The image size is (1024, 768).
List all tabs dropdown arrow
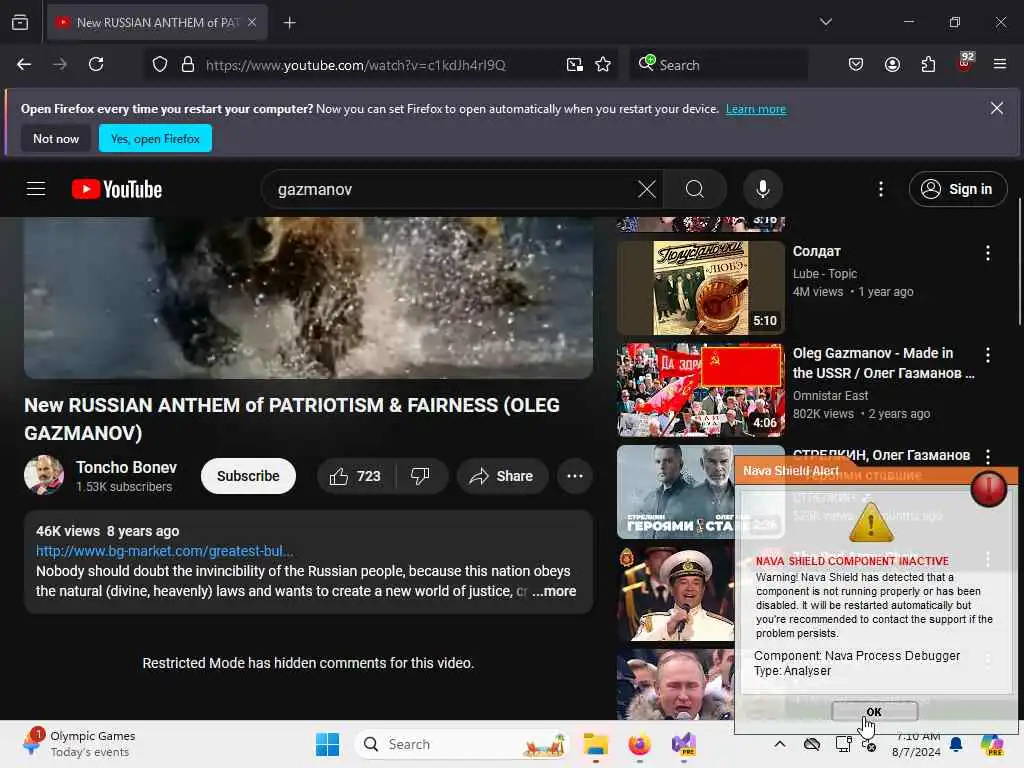coord(826,22)
